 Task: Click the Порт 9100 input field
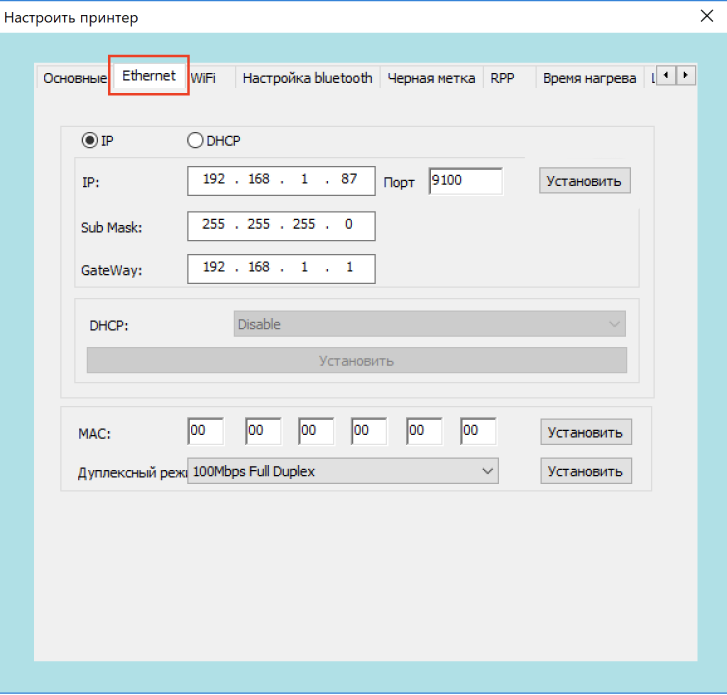(x=465, y=181)
